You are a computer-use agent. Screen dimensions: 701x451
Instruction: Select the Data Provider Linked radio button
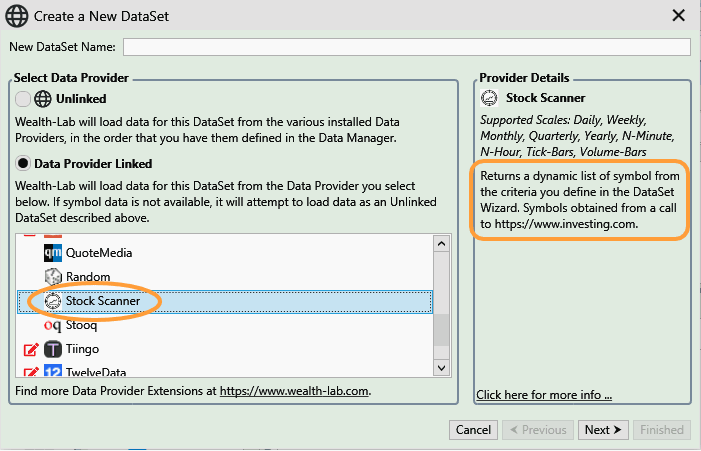(24, 163)
